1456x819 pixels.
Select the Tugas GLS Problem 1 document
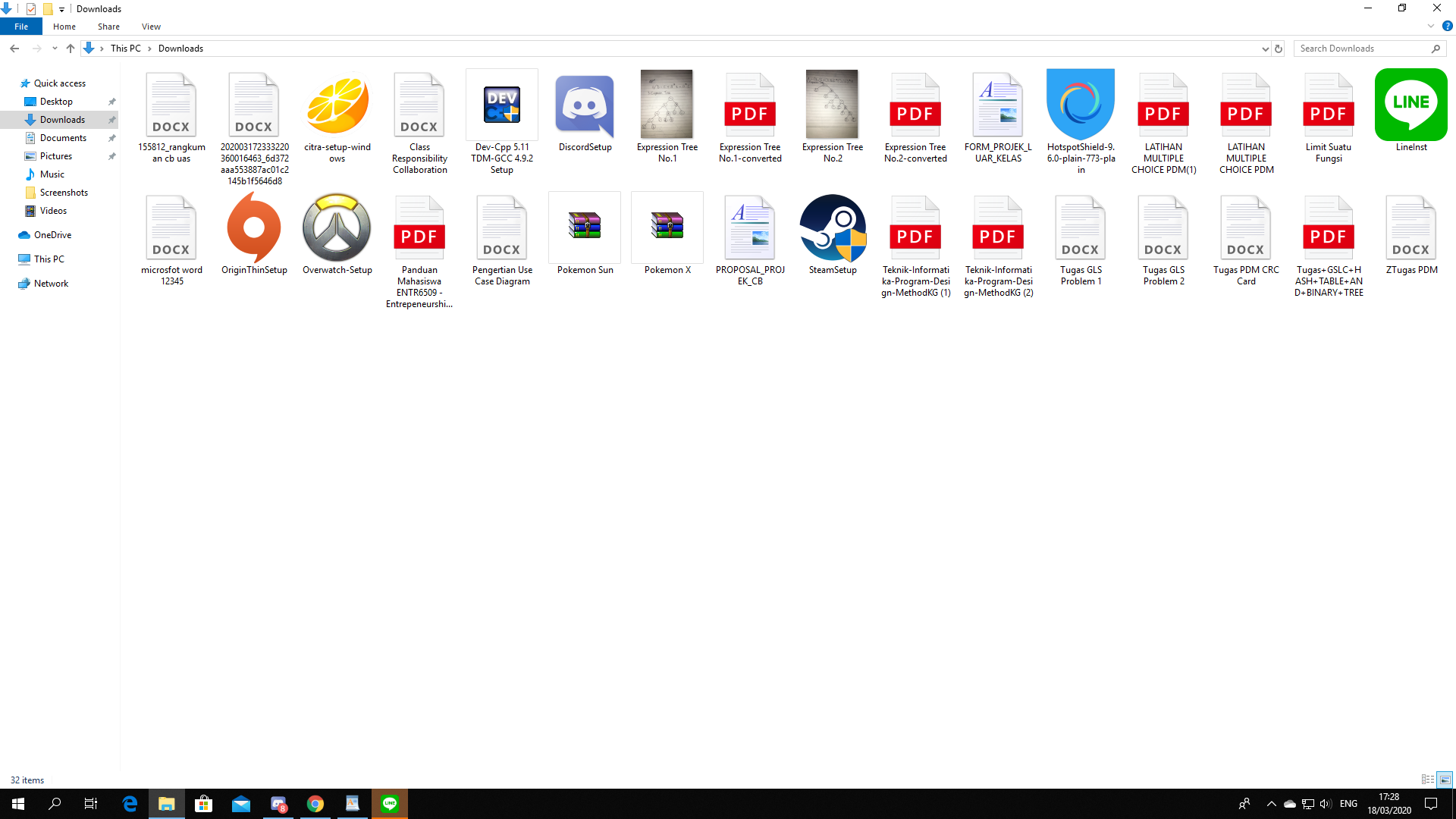coord(1081,240)
